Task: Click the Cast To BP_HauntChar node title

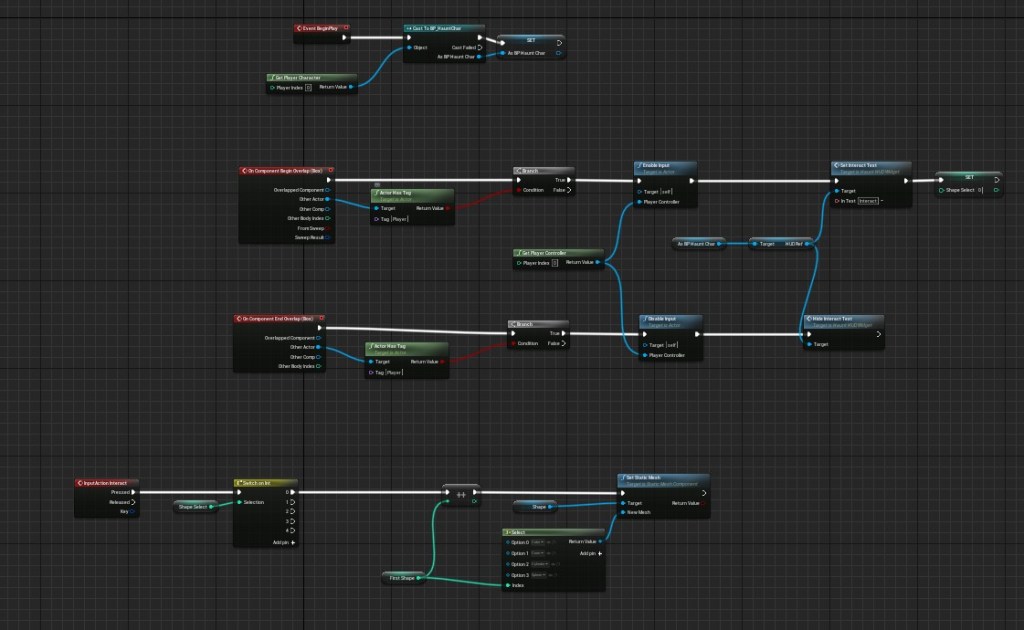Action: [x=445, y=28]
